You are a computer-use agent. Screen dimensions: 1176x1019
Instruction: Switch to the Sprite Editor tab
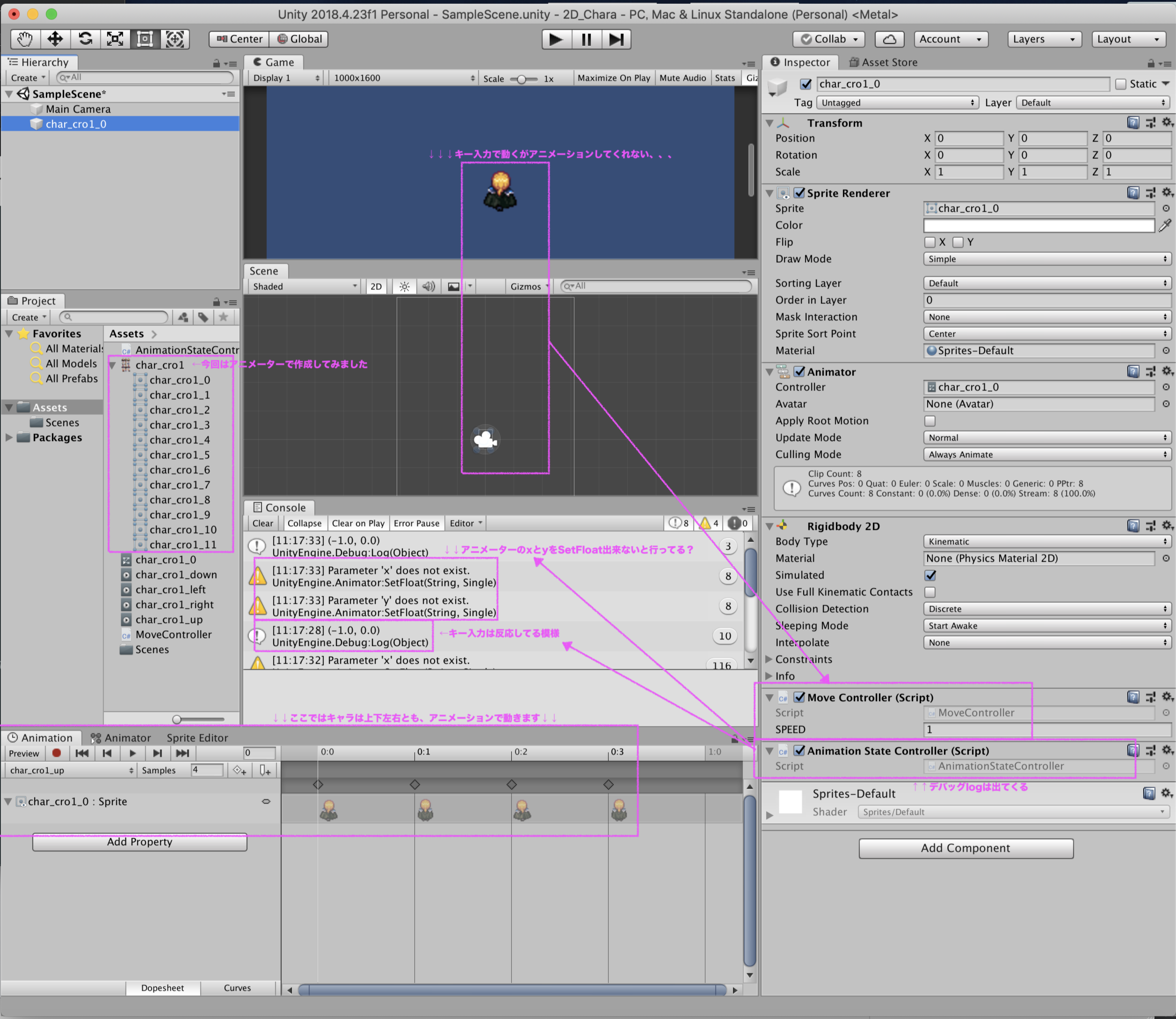click(x=197, y=737)
